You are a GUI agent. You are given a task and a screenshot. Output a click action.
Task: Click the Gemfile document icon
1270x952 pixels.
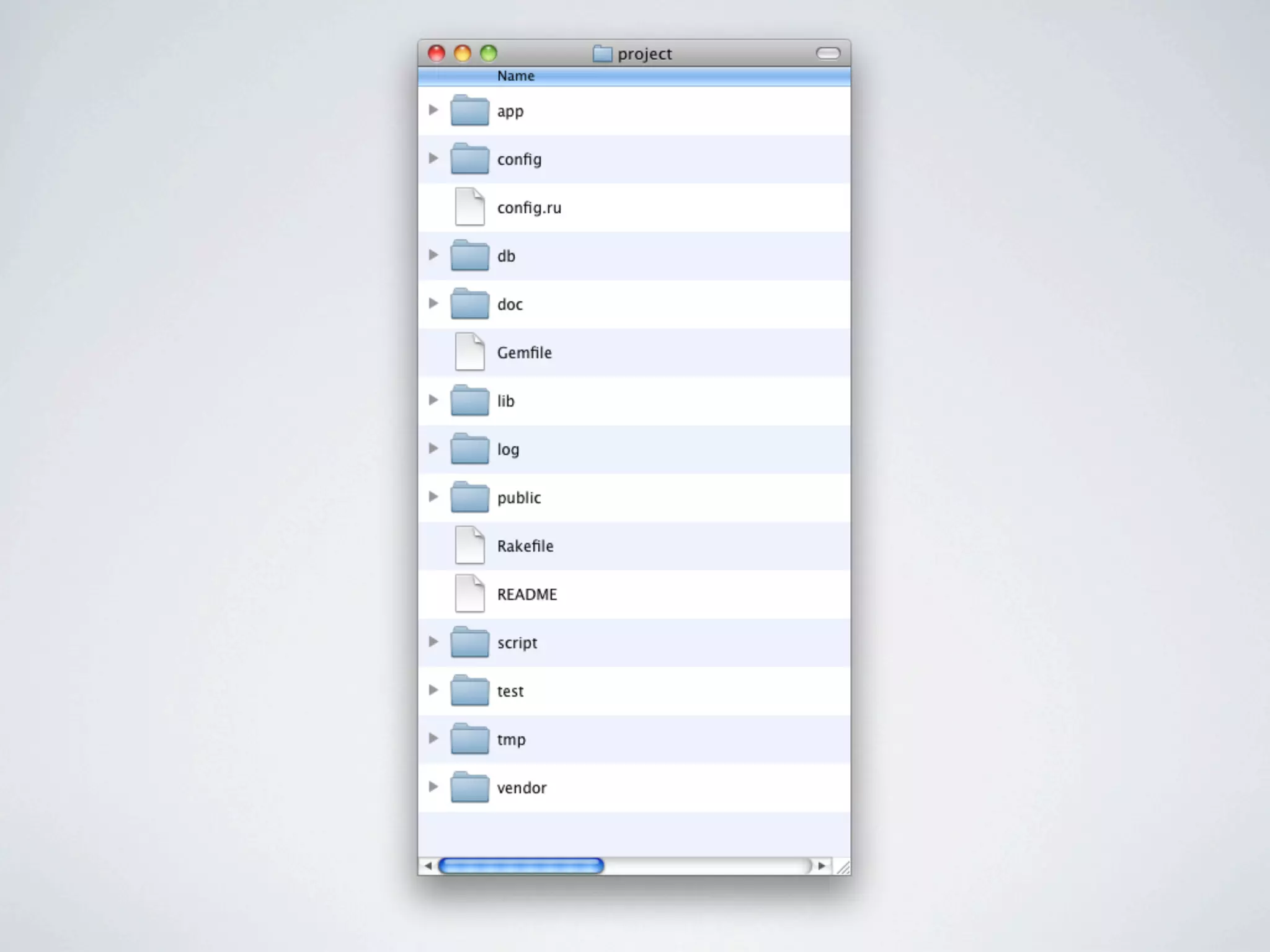pos(469,352)
